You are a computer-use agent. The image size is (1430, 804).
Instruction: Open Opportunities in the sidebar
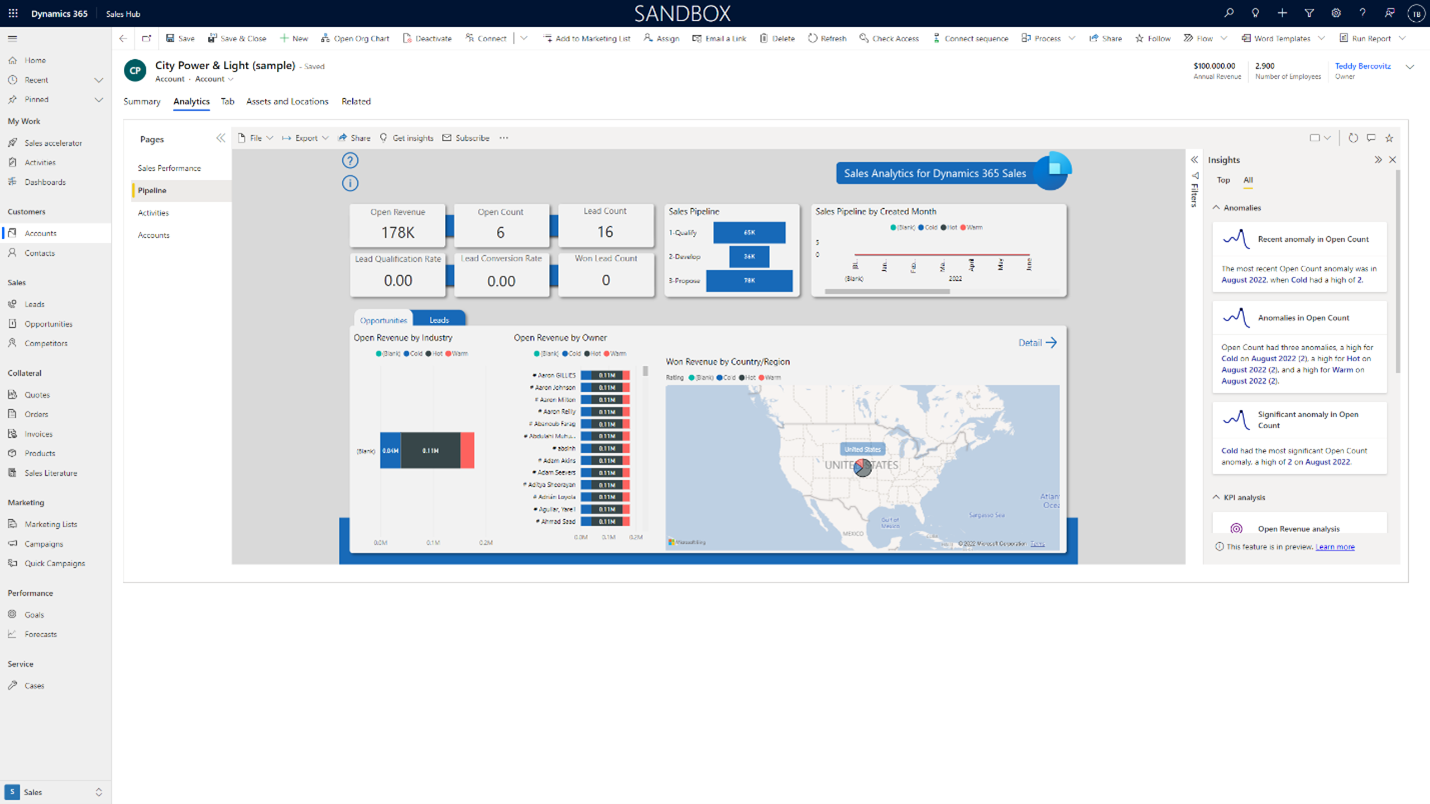click(48, 324)
